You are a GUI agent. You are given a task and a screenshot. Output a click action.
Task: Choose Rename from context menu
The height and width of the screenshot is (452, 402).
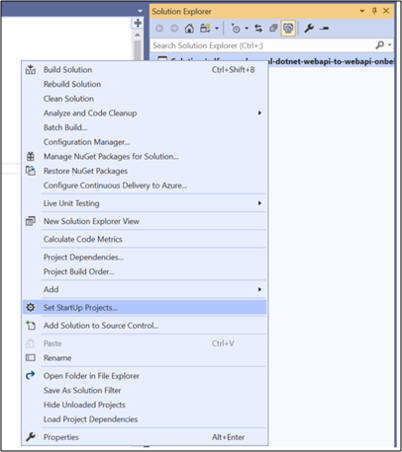[x=145, y=358]
